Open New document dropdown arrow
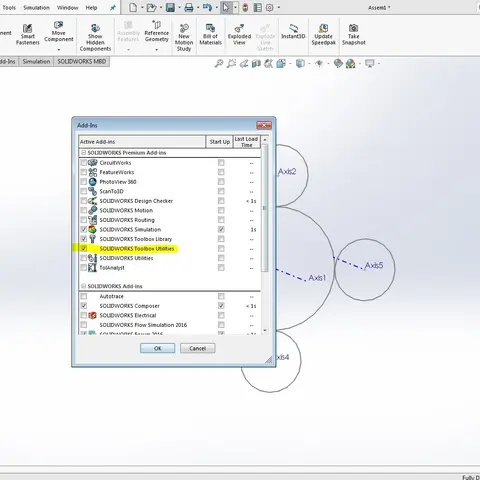The width and height of the screenshot is (480, 480). click(x=142, y=7)
